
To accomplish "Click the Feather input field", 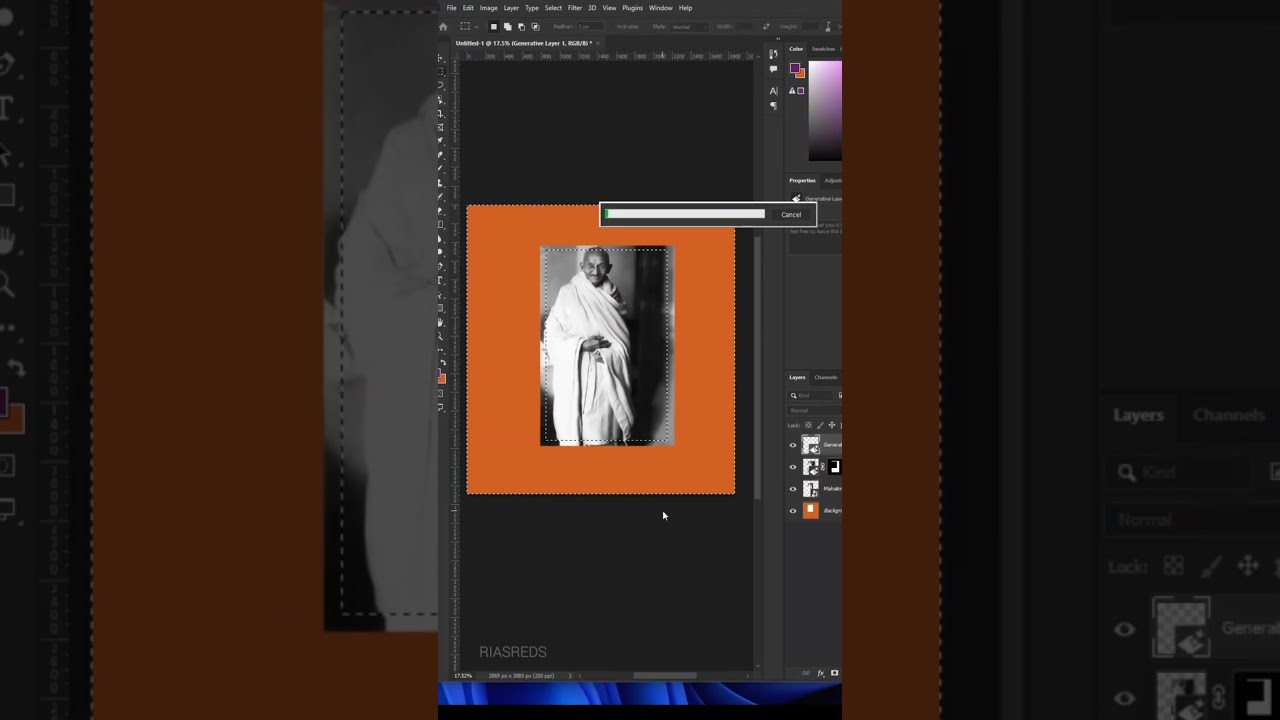I will click(590, 27).
